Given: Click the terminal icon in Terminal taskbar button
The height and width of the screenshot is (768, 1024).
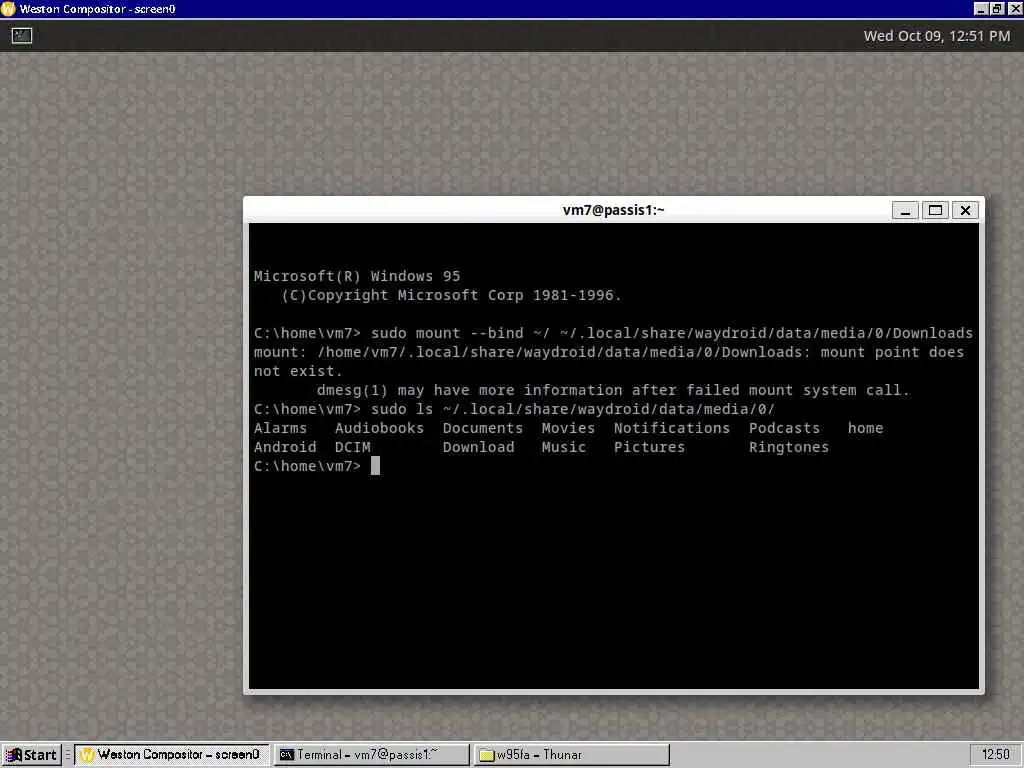Looking at the screenshot, I should click(x=286, y=755).
